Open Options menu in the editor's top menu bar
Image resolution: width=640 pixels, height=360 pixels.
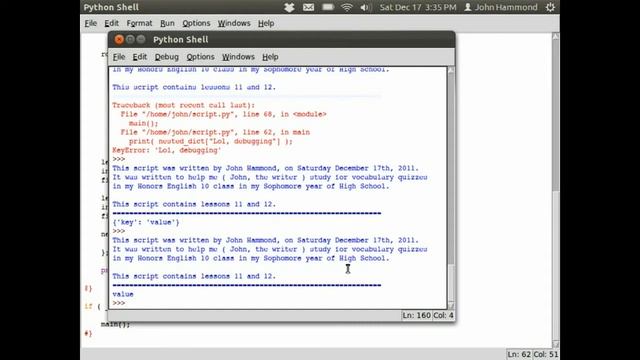coord(196,23)
